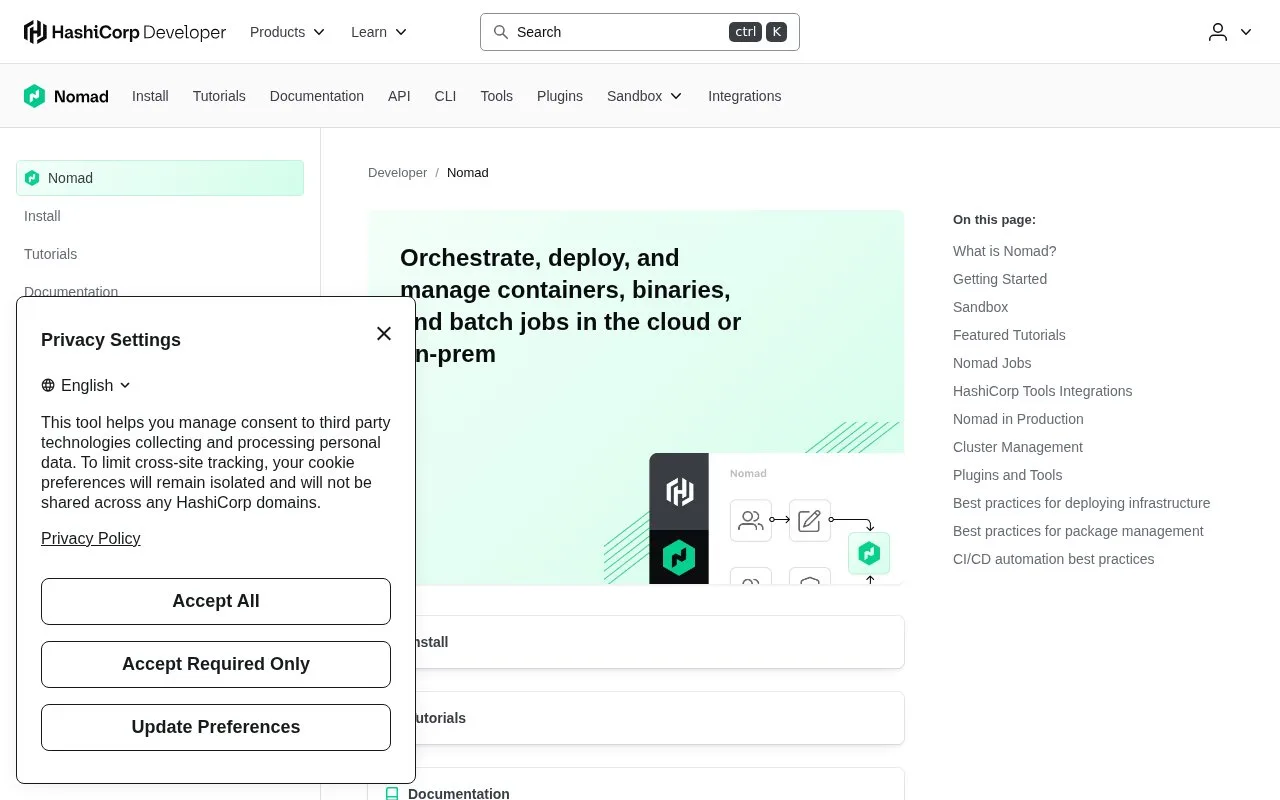Viewport: 1280px width, 800px height.
Task: Click the Nomad icon in sidebar
Action: [32, 178]
